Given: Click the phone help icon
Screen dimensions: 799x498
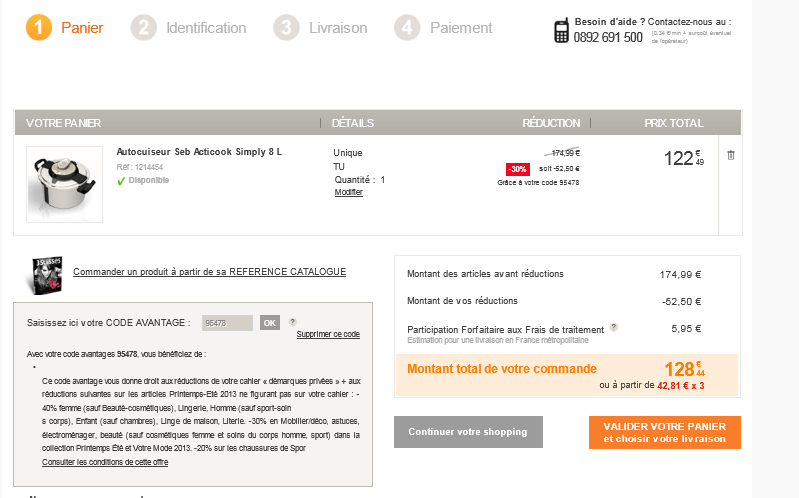Looking at the screenshot, I should 561,30.
